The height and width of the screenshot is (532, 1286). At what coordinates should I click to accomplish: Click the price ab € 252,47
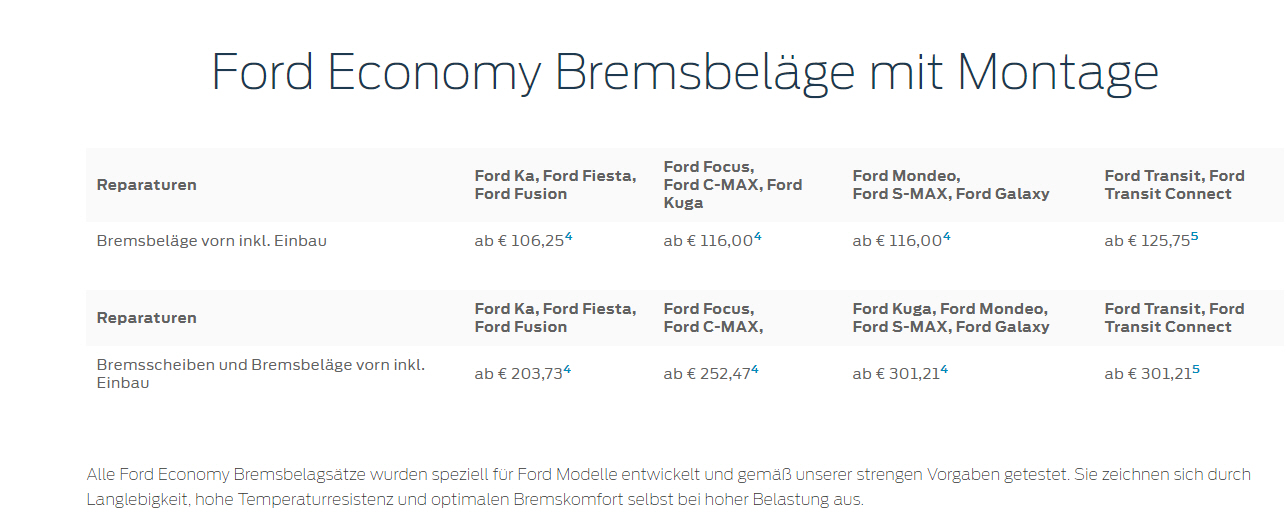click(707, 374)
